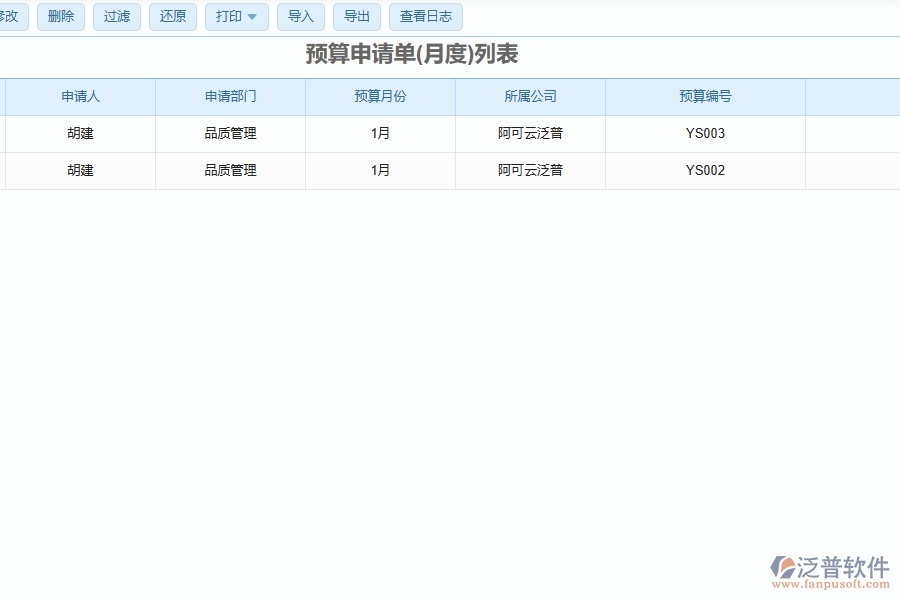Open the 查看日志 (View Log) function
900x600 pixels.
[426, 16]
